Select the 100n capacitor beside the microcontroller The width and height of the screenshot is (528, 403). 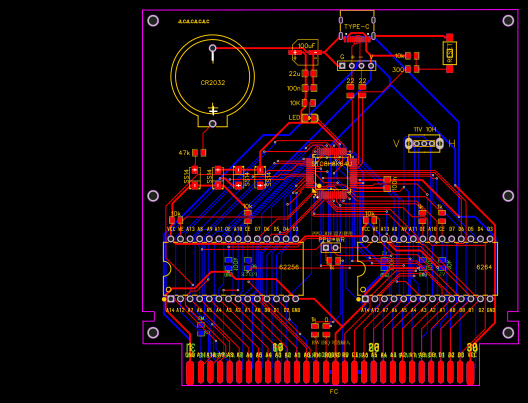point(387,183)
